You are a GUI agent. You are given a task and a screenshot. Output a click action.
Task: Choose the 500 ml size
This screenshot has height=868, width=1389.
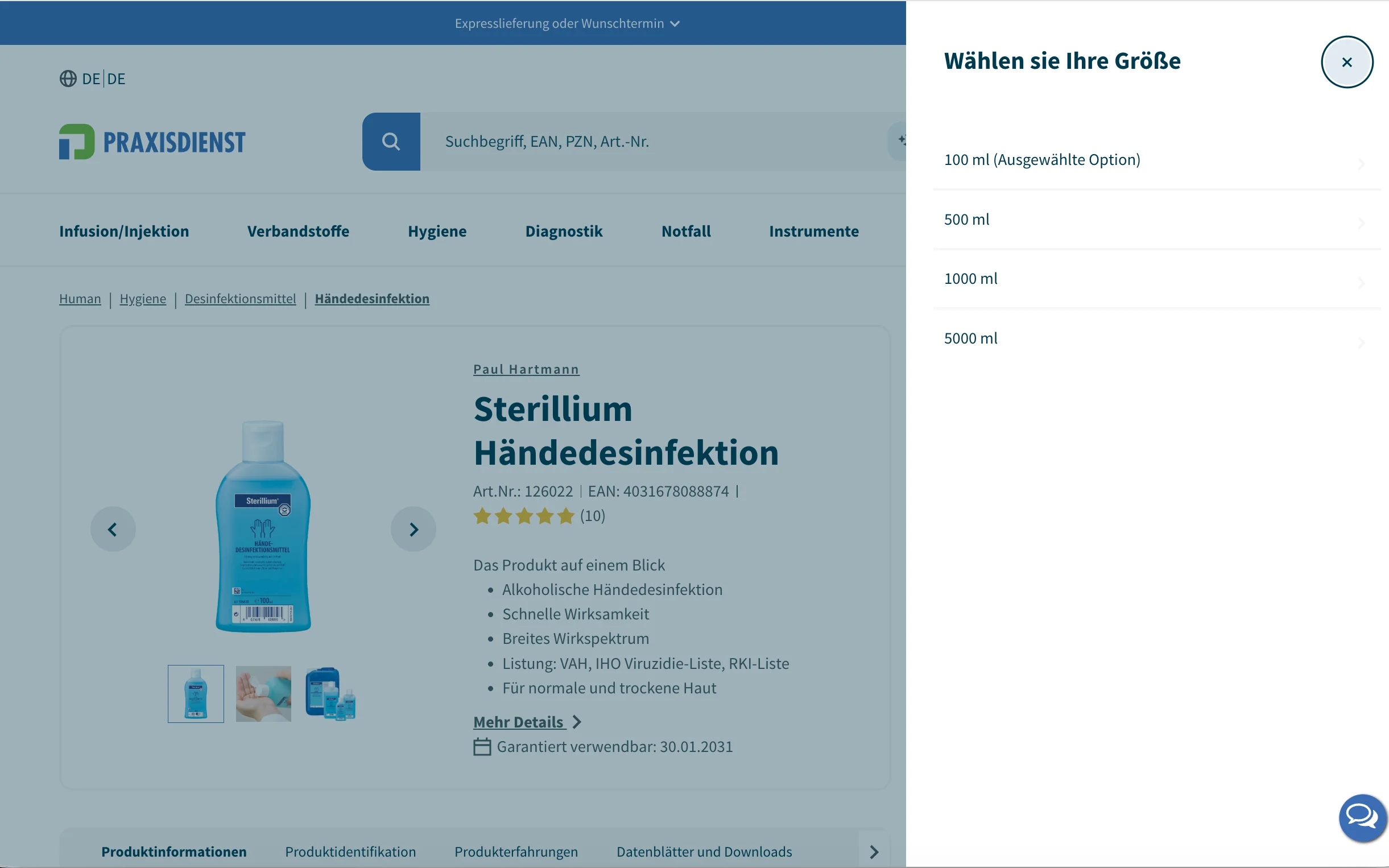point(1156,220)
